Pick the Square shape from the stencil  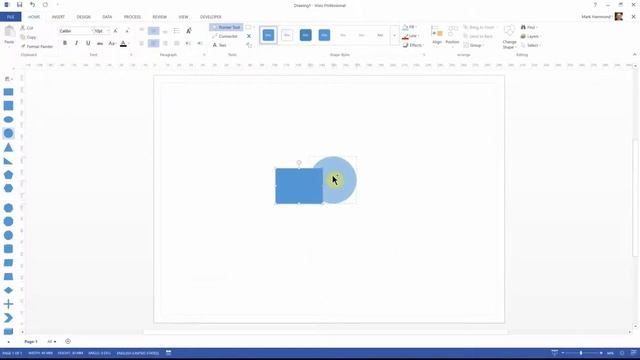[8, 106]
